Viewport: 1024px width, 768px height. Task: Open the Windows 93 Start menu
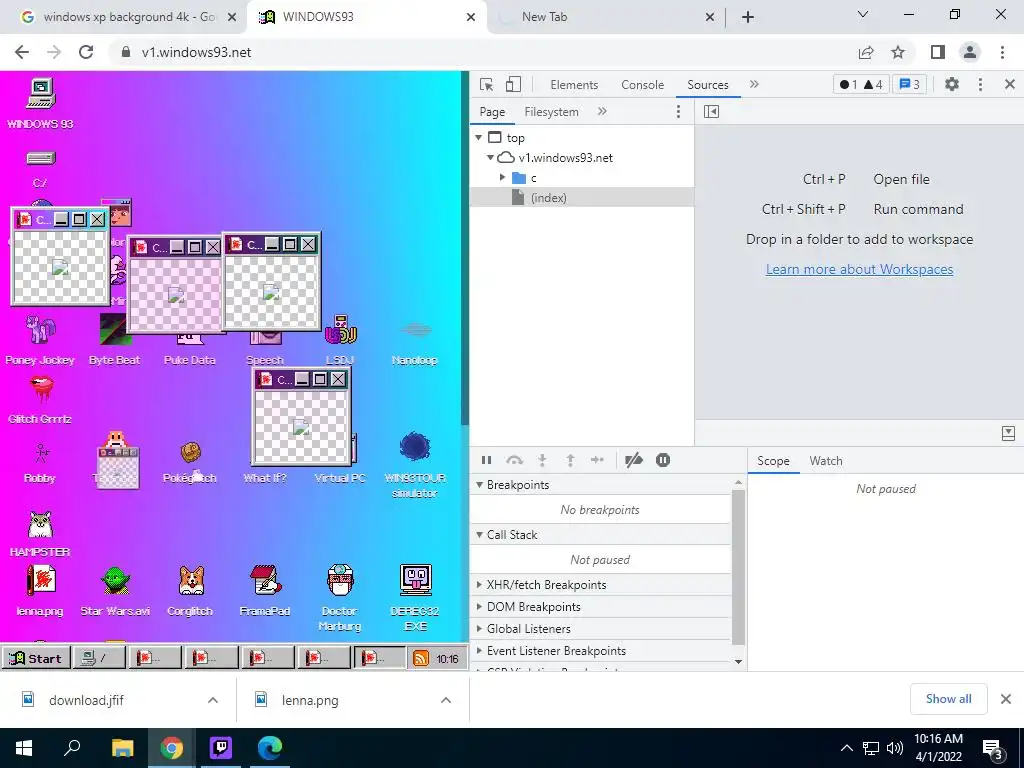(x=37, y=658)
